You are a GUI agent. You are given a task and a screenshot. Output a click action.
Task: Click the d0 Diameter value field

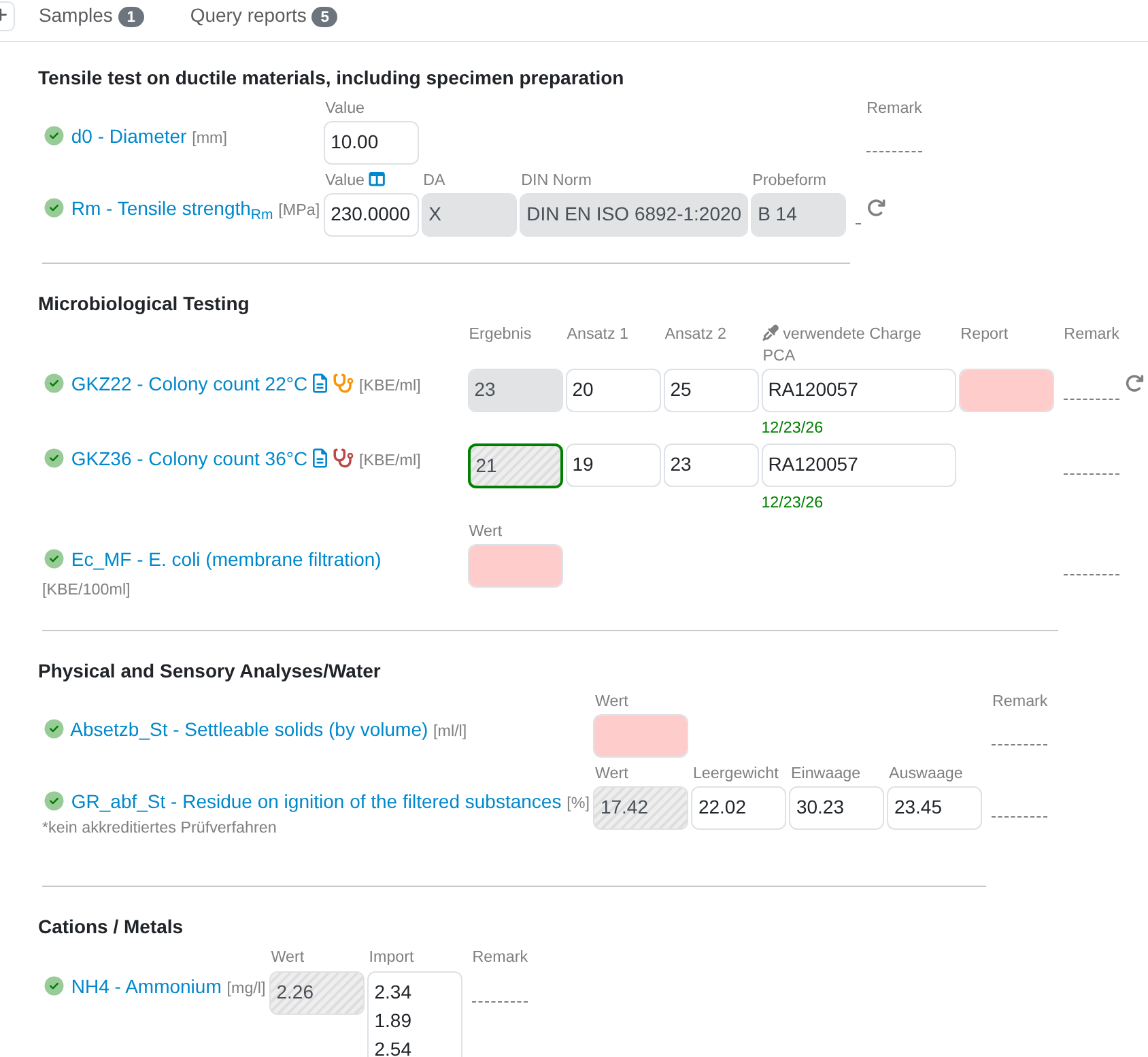point(371,143)
